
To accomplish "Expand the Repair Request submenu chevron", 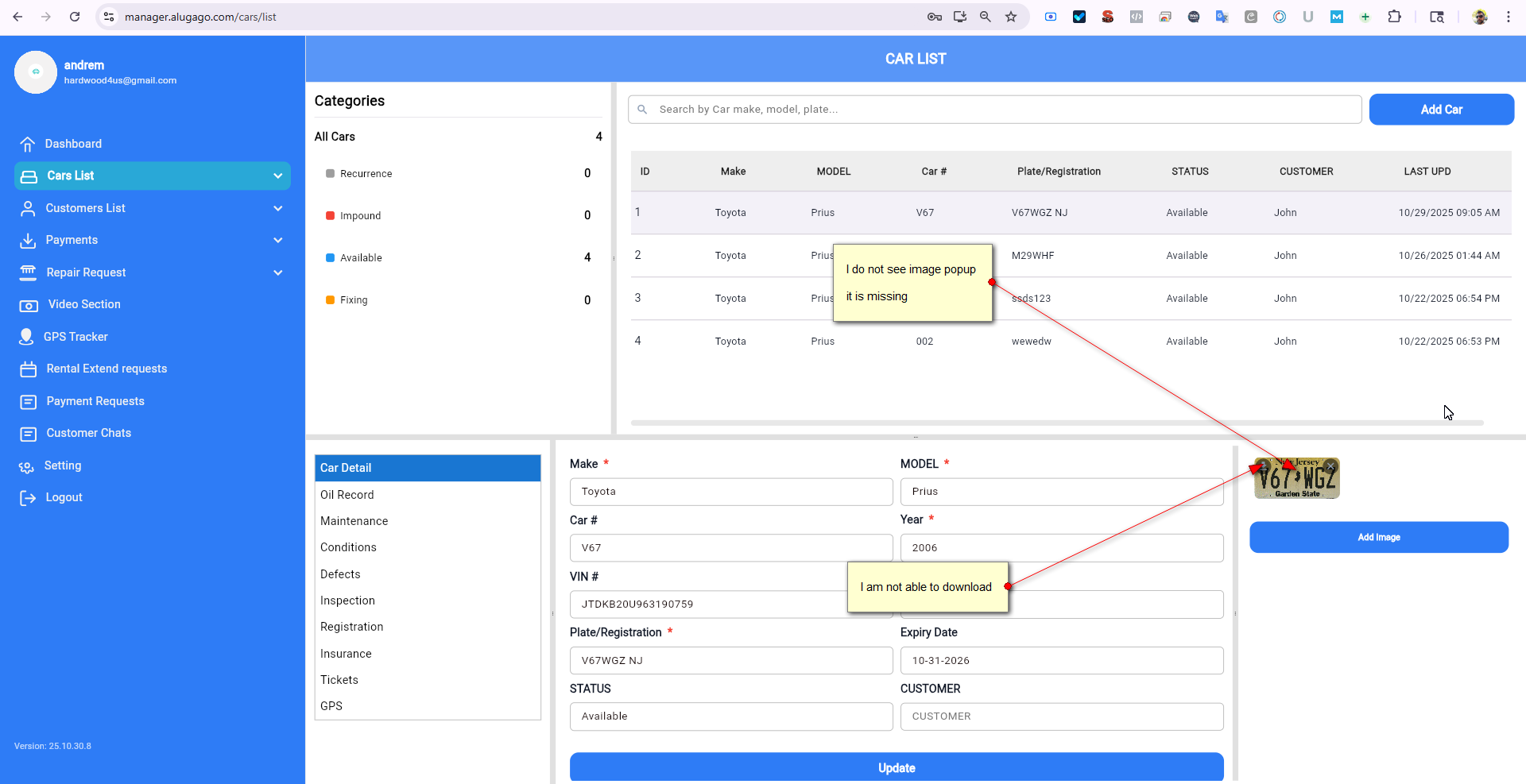I will click(277, 272).
